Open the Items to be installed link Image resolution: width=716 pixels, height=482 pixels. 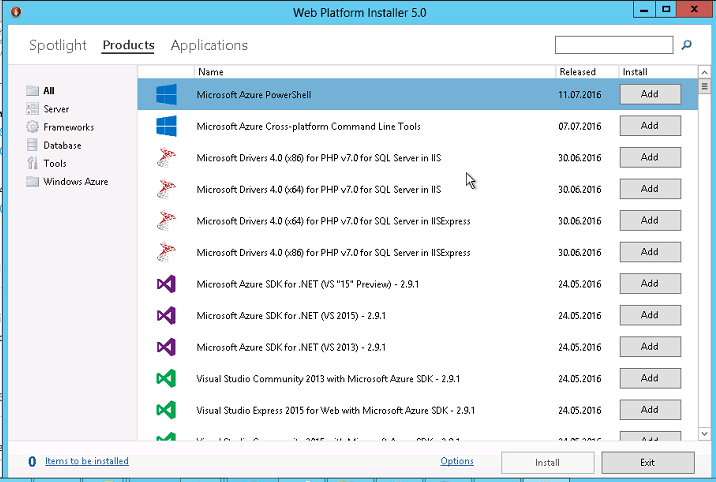point(86,461)
